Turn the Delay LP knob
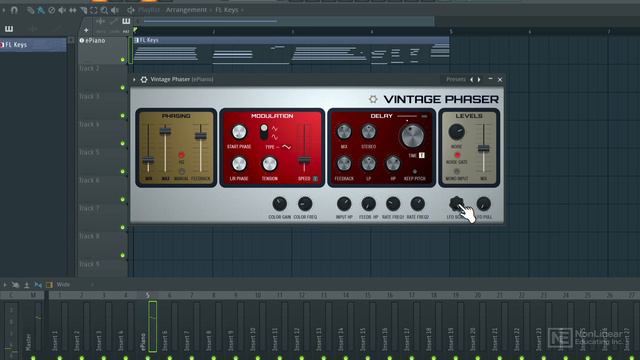Screen dimensions: 640x360 369,164
